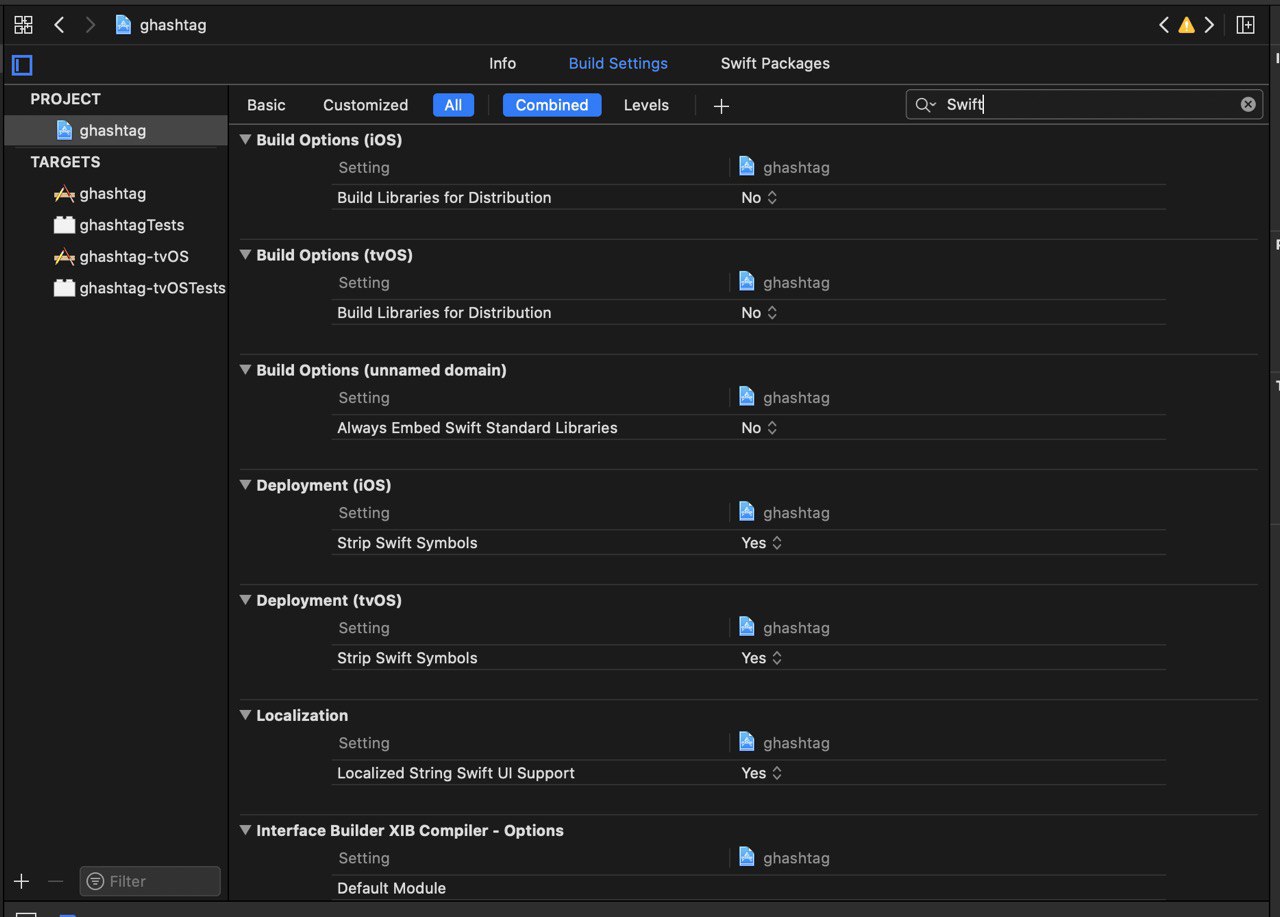Switch to the Info tab
This screenshot has width=1280, height=917.
[x=502, y=63]
